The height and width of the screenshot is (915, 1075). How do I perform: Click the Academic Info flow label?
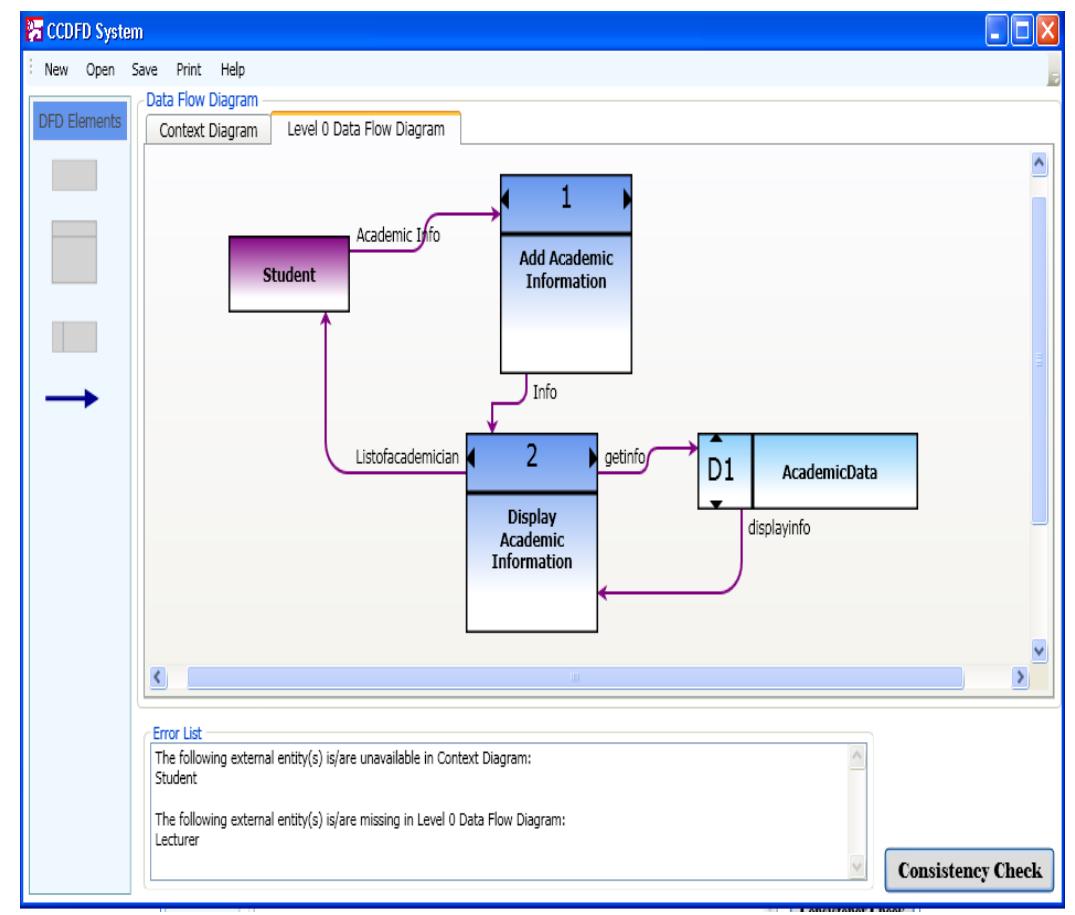point(398,235)
